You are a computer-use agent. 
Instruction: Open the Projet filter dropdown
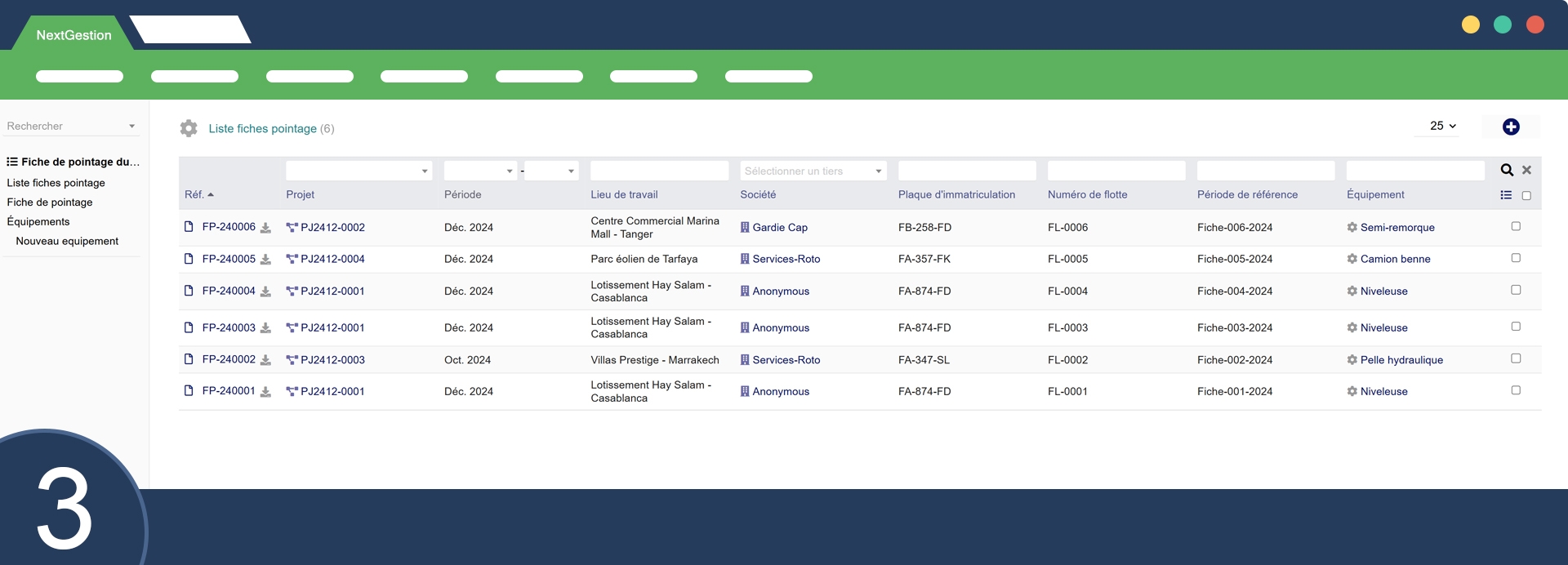tap(359, 171)
